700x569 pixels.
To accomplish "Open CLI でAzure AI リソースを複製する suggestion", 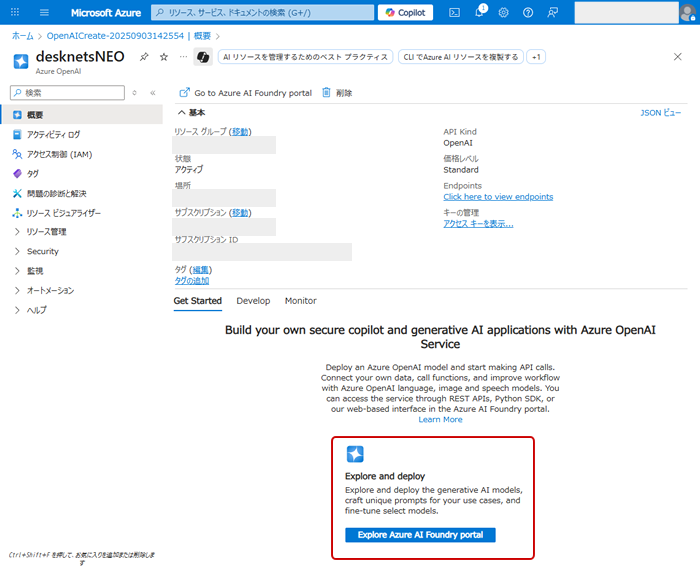I will 461,57.
